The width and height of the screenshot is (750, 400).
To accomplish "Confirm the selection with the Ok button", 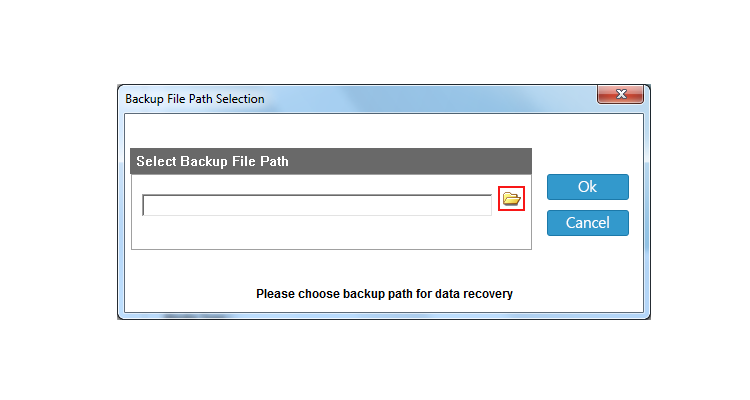I will pyautogui.click(x=588, y=187).
